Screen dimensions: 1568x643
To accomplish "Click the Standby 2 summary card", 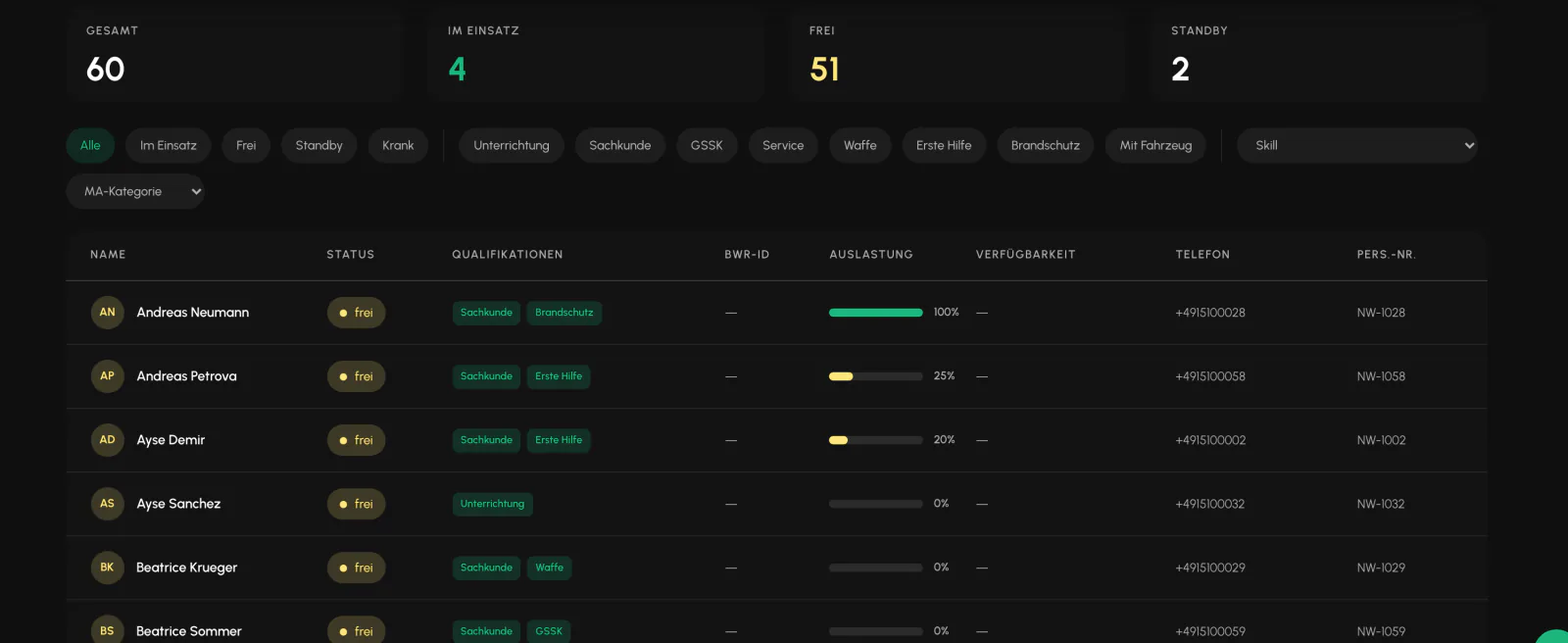I will point(1319,55).
